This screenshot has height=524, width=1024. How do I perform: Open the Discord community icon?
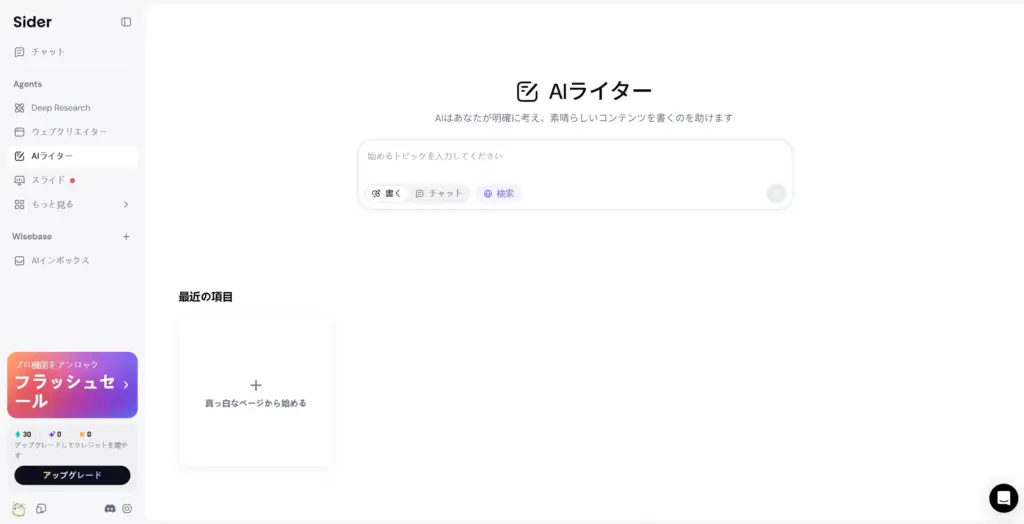110,508
